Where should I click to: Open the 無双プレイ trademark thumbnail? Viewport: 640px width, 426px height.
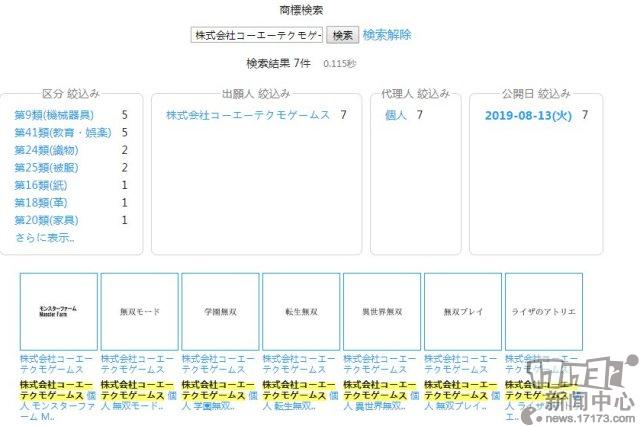pos(463,312)
